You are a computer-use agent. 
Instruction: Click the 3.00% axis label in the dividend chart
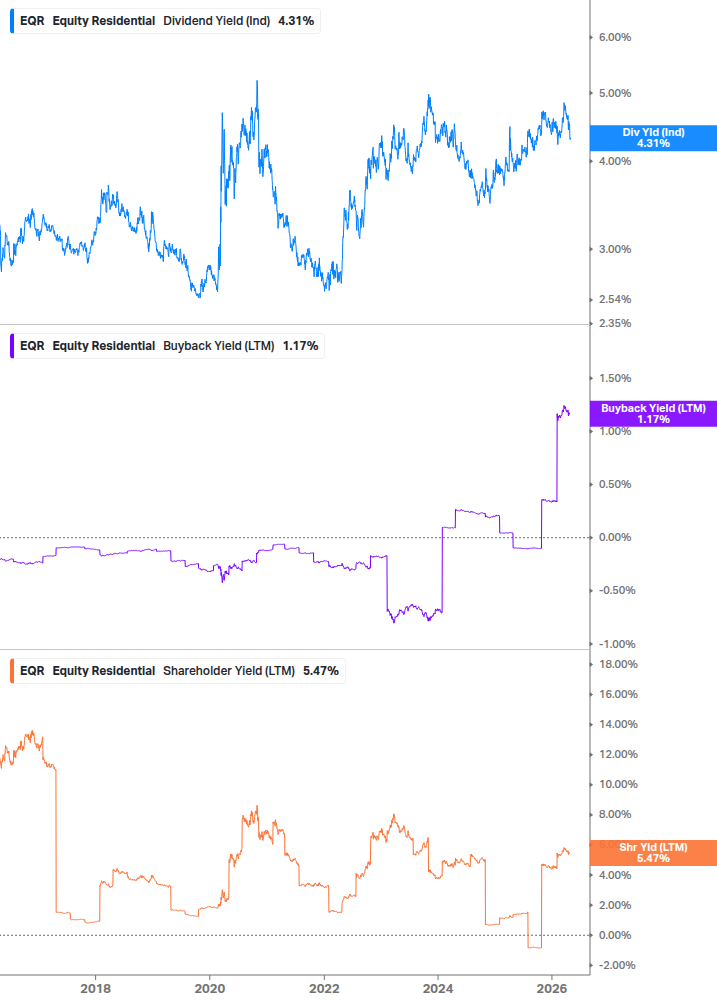tap(615, 249)
